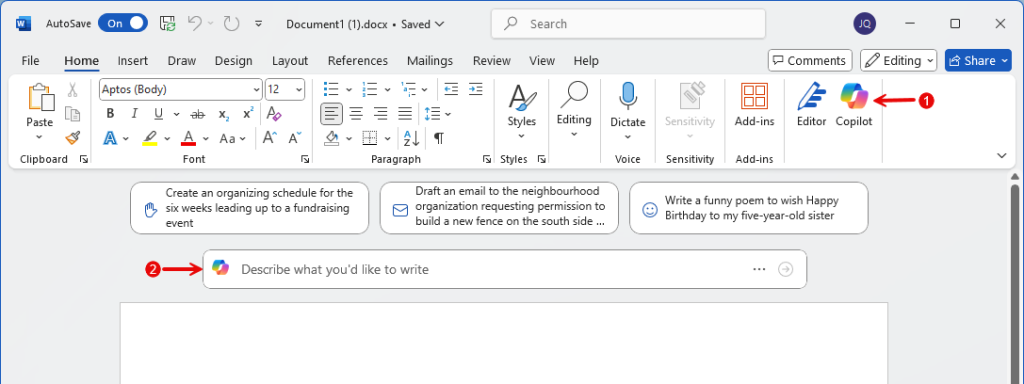Apply strikethrough formatting

(197, 114)
